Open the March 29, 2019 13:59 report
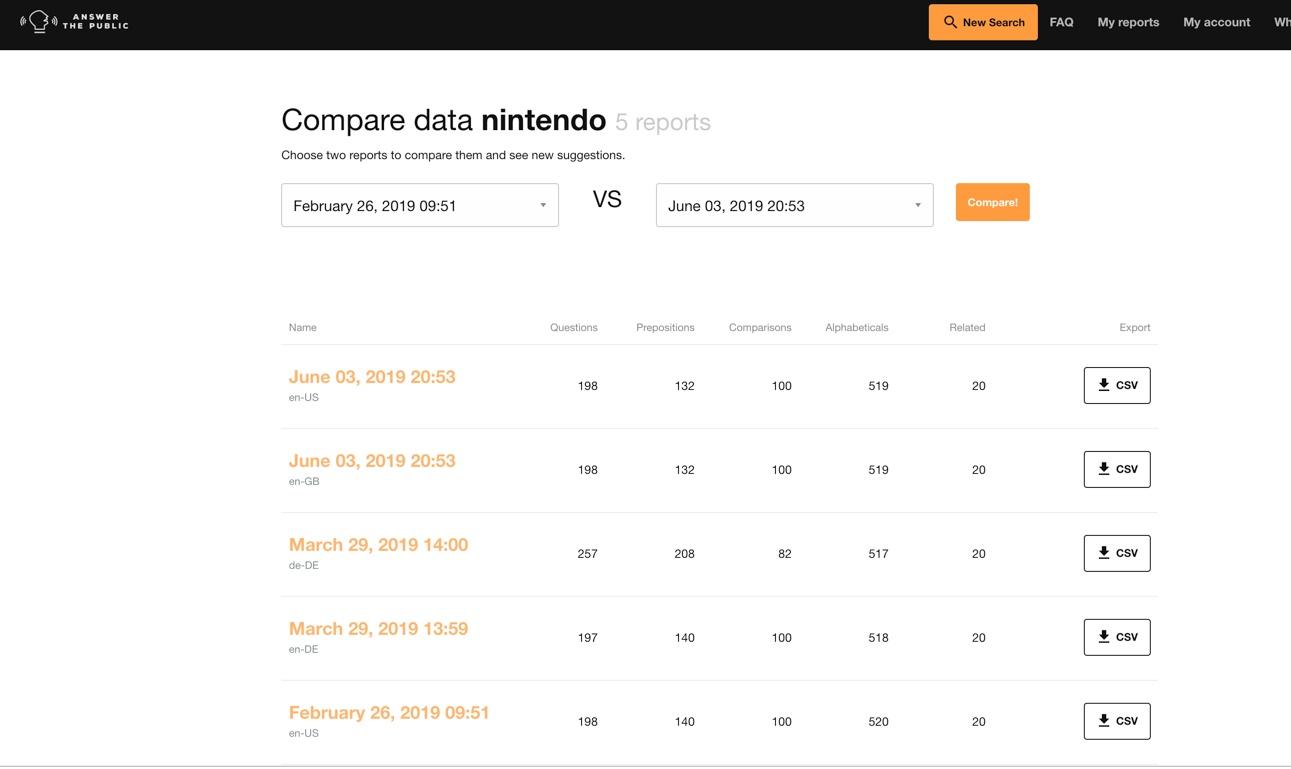This screenshot has height=769, width=1291. click(378, 629)
